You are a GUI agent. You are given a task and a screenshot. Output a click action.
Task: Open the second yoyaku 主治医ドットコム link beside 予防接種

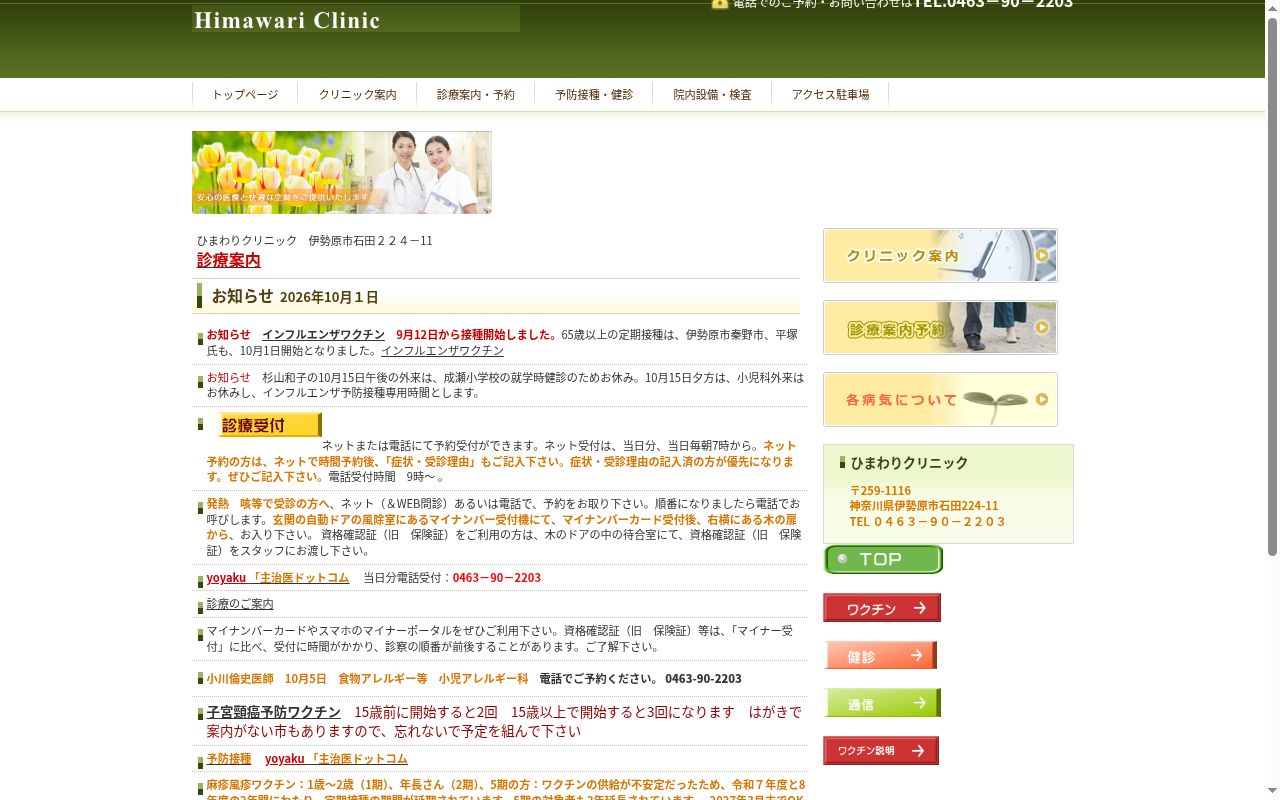[x=336, y=760]
